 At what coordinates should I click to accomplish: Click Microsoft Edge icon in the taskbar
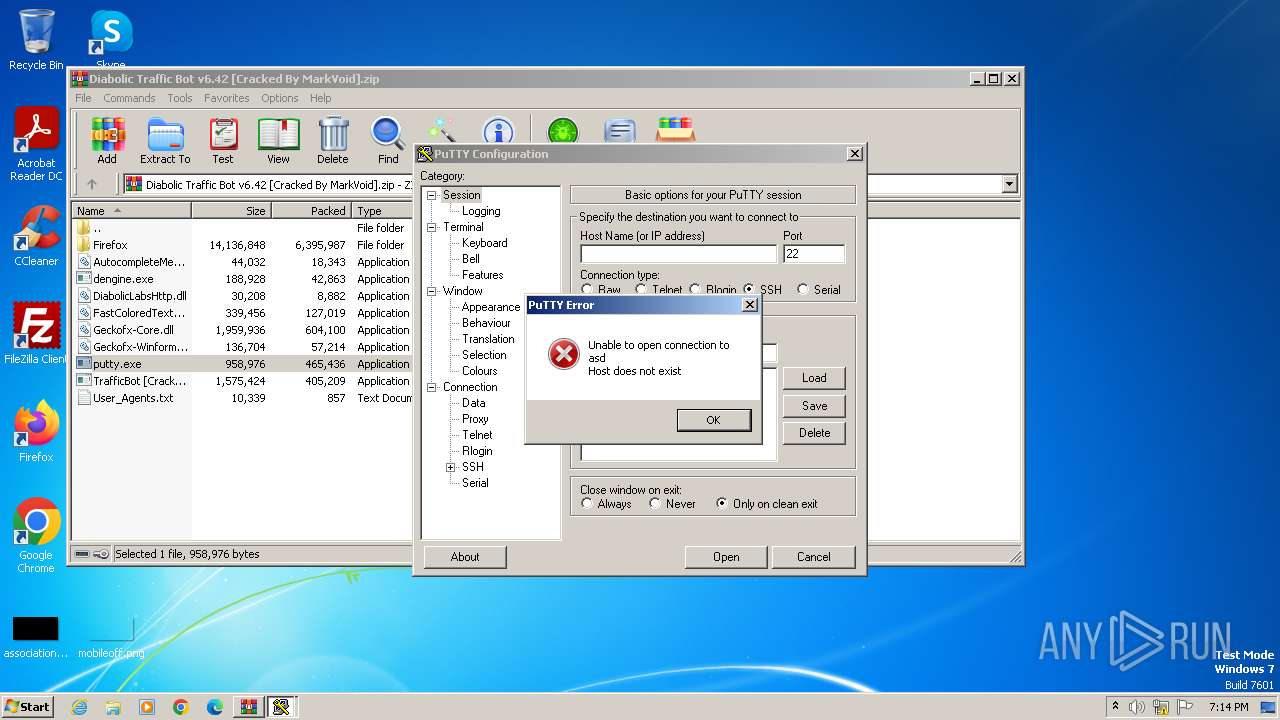(x=214, y=707)
